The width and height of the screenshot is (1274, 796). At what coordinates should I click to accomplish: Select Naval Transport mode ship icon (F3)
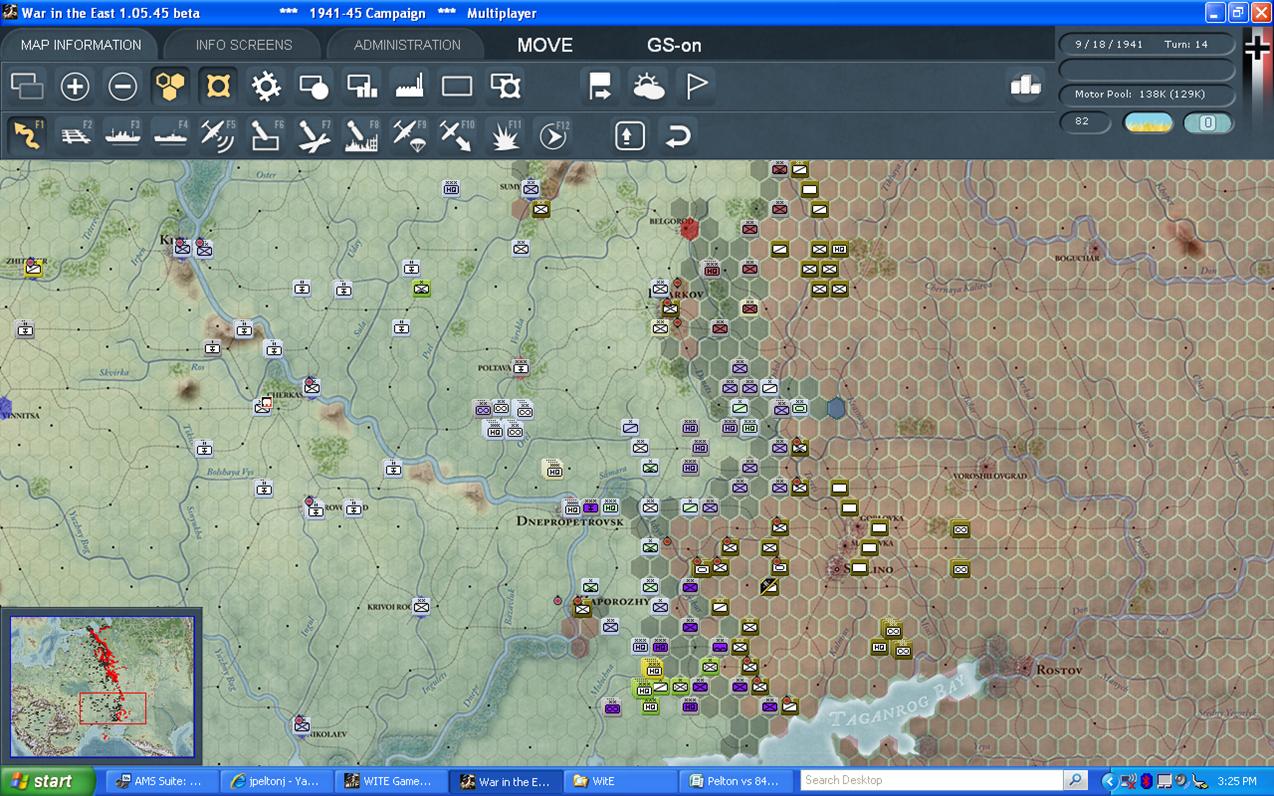pos(123,135)
